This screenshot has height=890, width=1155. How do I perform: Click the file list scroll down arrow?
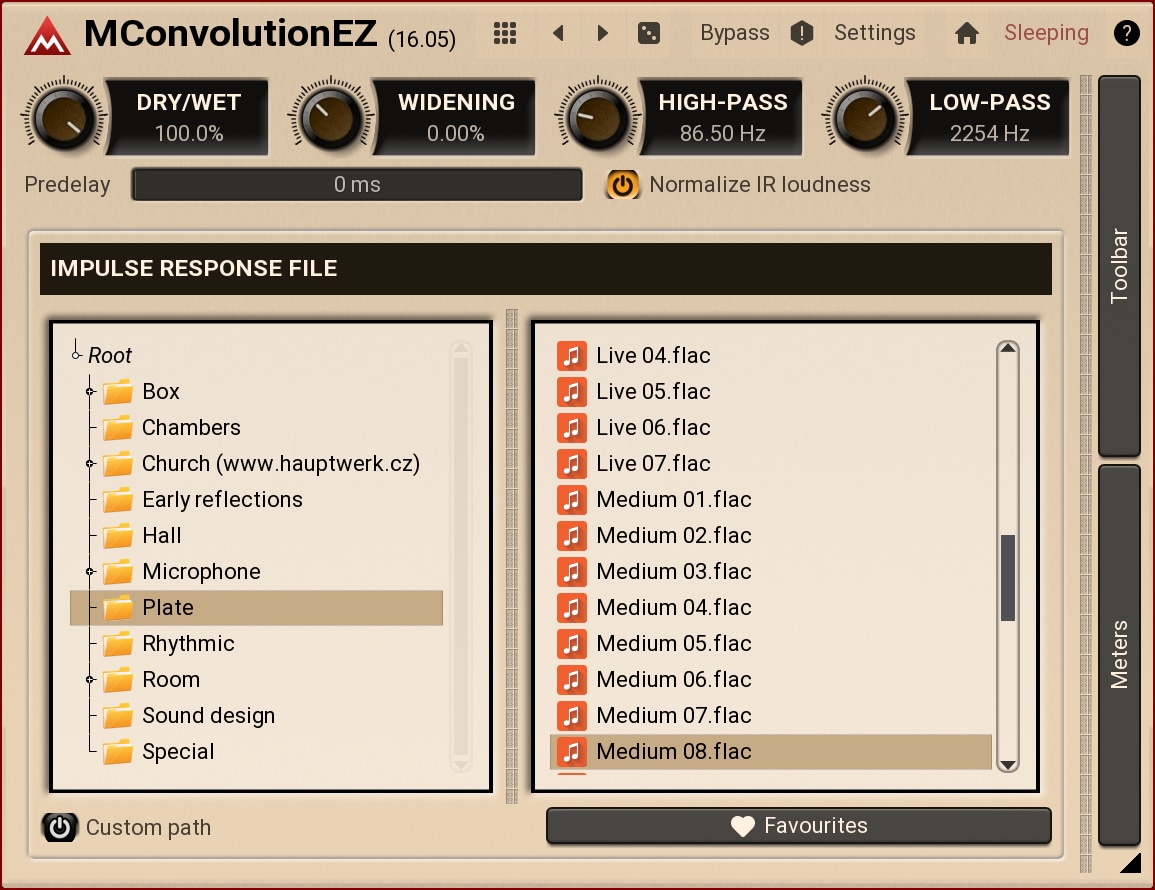point(1008,764)
